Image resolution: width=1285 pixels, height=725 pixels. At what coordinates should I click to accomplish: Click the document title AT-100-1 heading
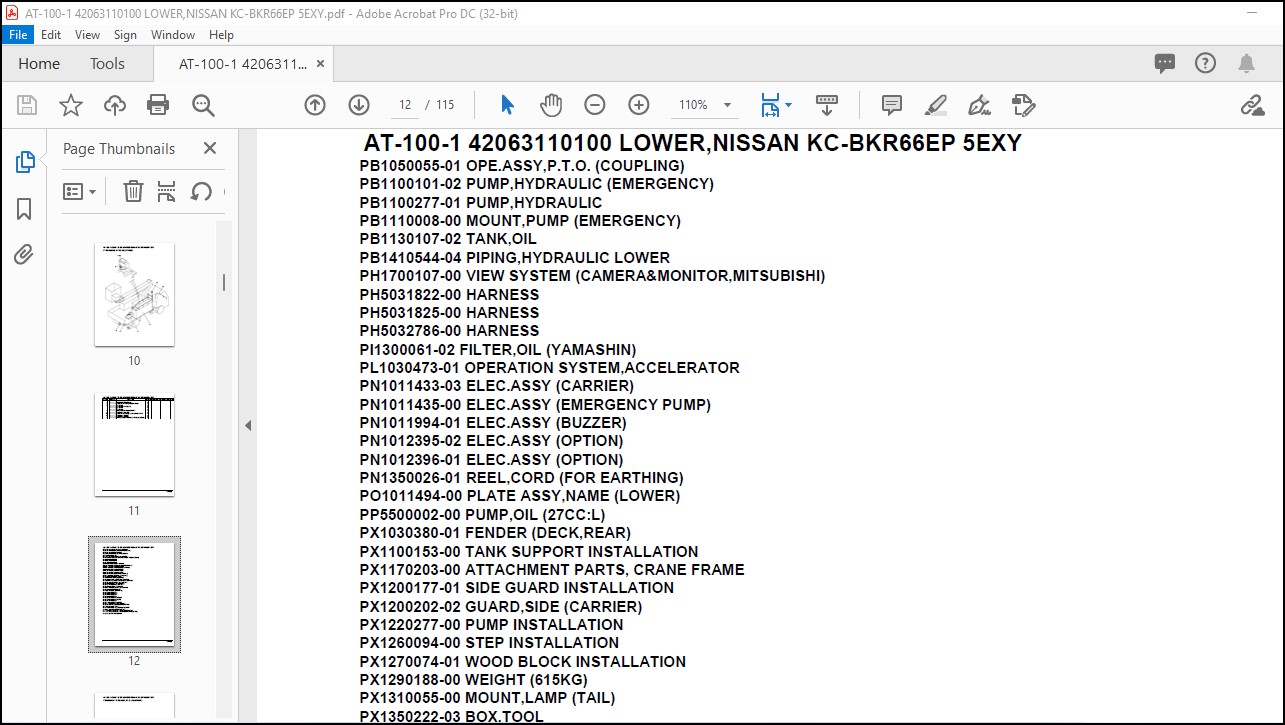693,143
